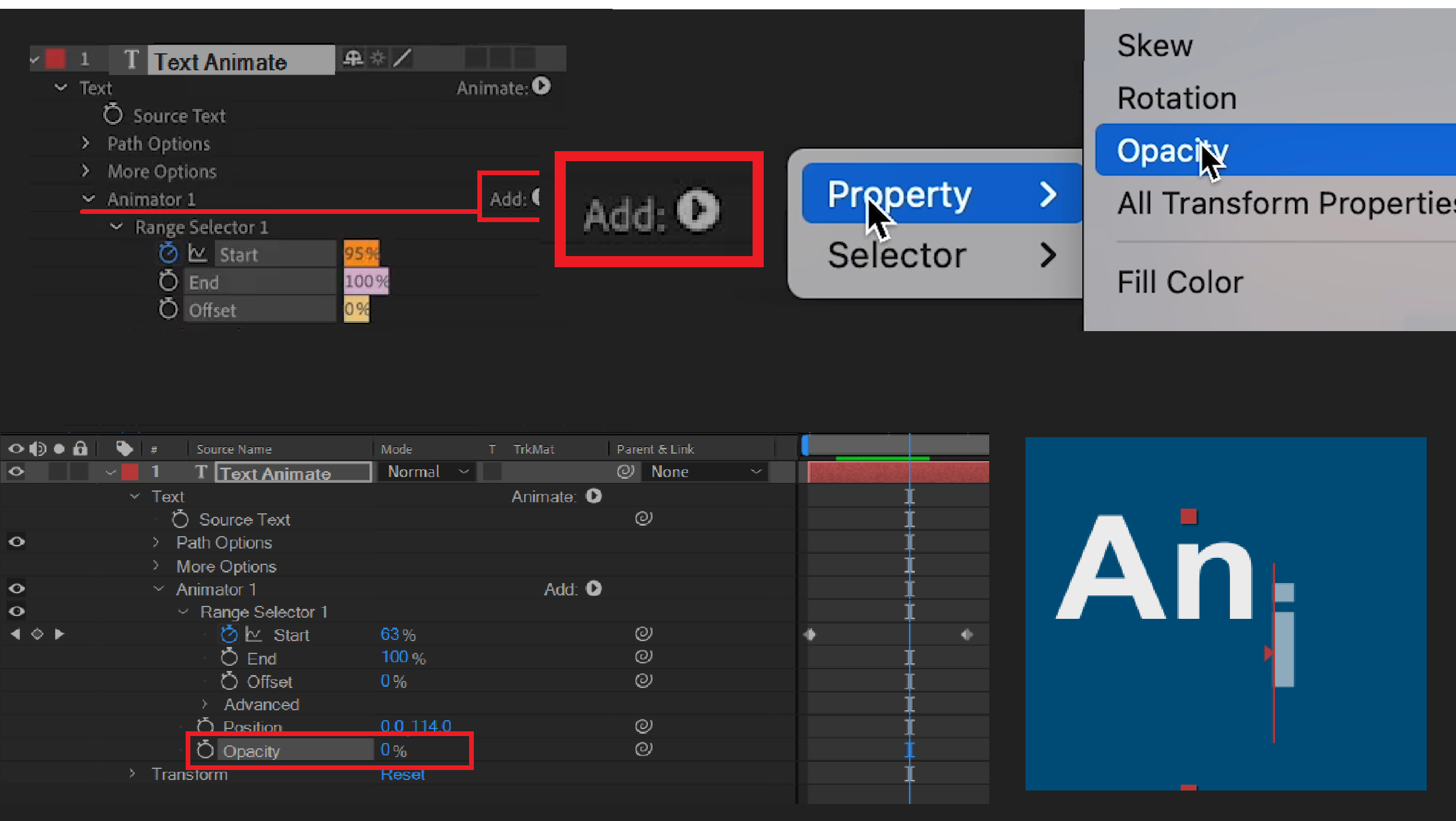Click parent pickwhip on Text Animate layer

point(626,471)
